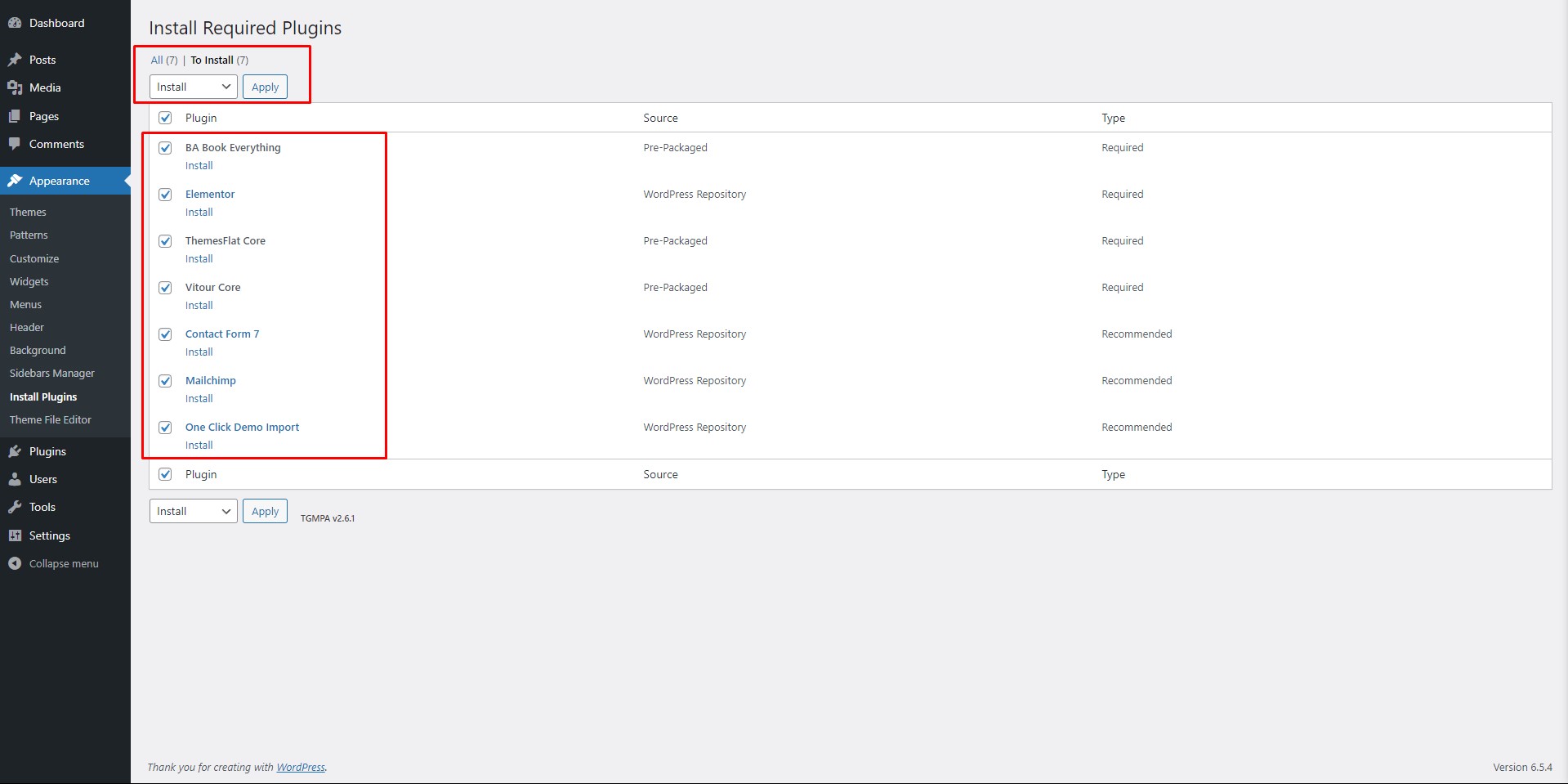Toggle the select-all checkbox in table header
This screenshot has height=784, width=1568.
pos(165,118)
